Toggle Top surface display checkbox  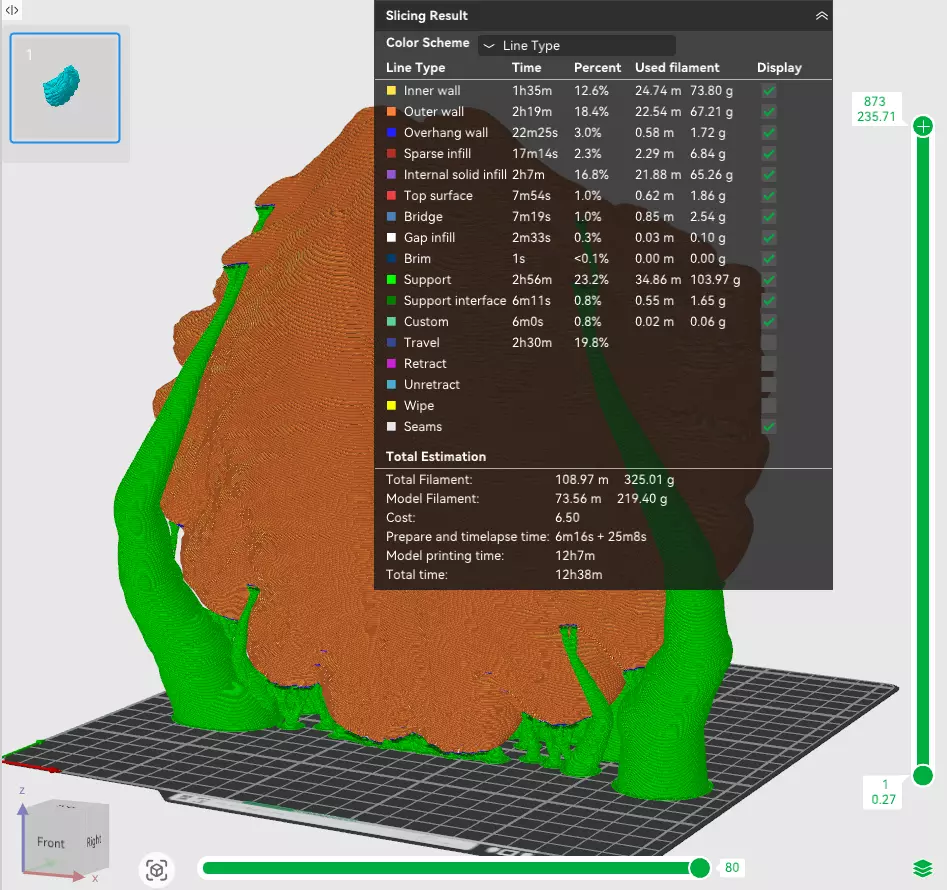769,196
